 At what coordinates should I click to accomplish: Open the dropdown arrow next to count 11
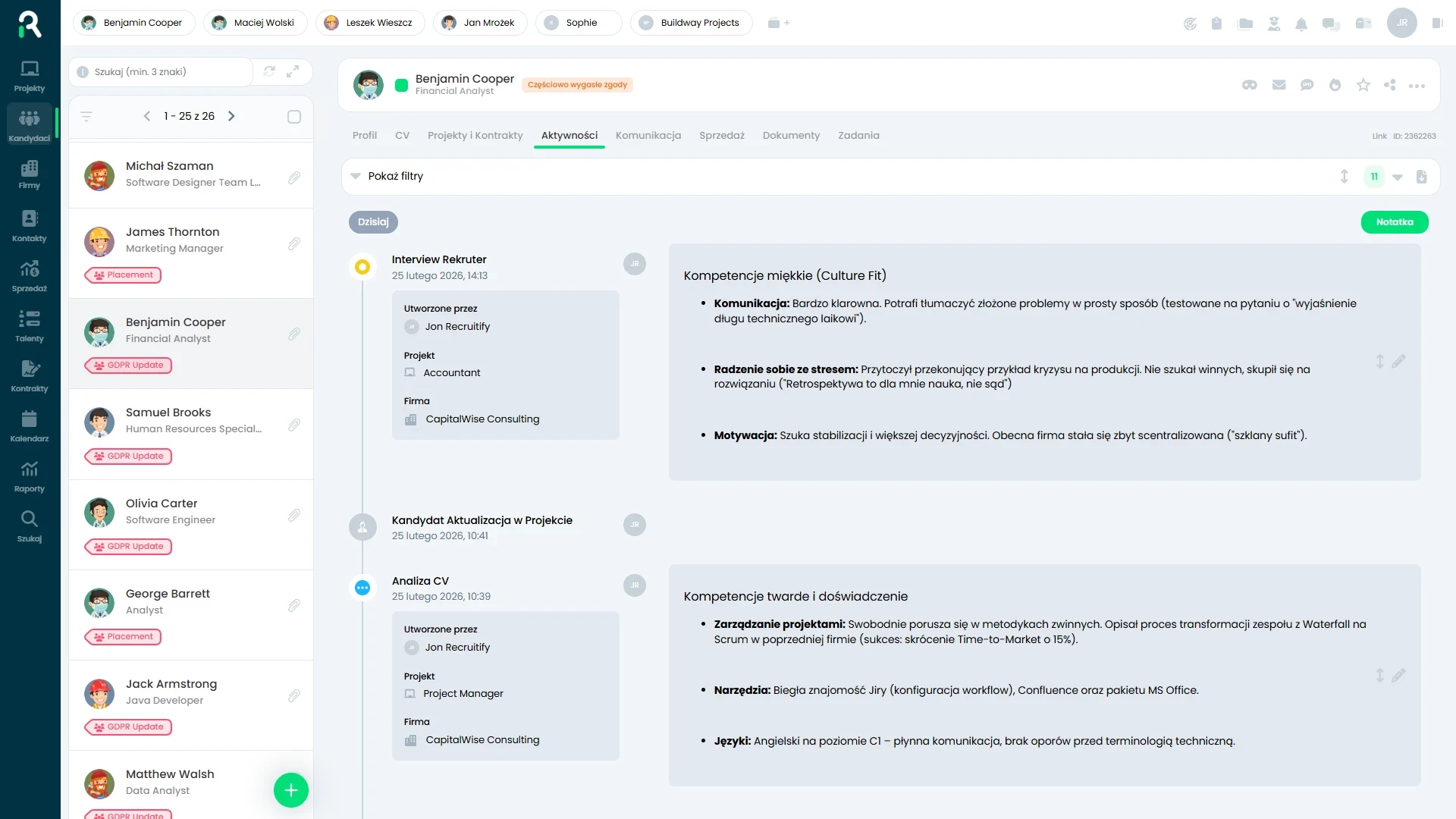click(1398, 177)
